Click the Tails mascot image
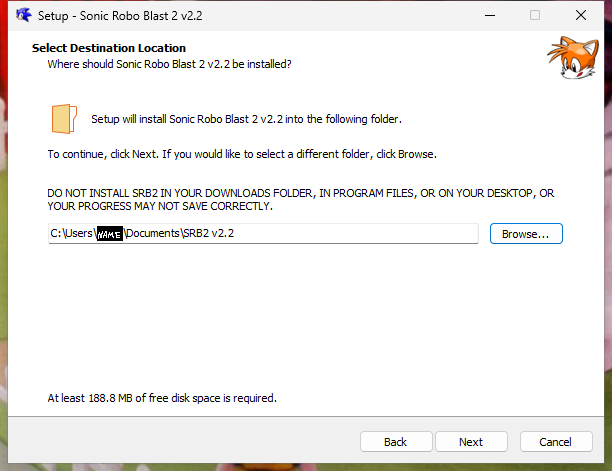 [x=573, y=57]
